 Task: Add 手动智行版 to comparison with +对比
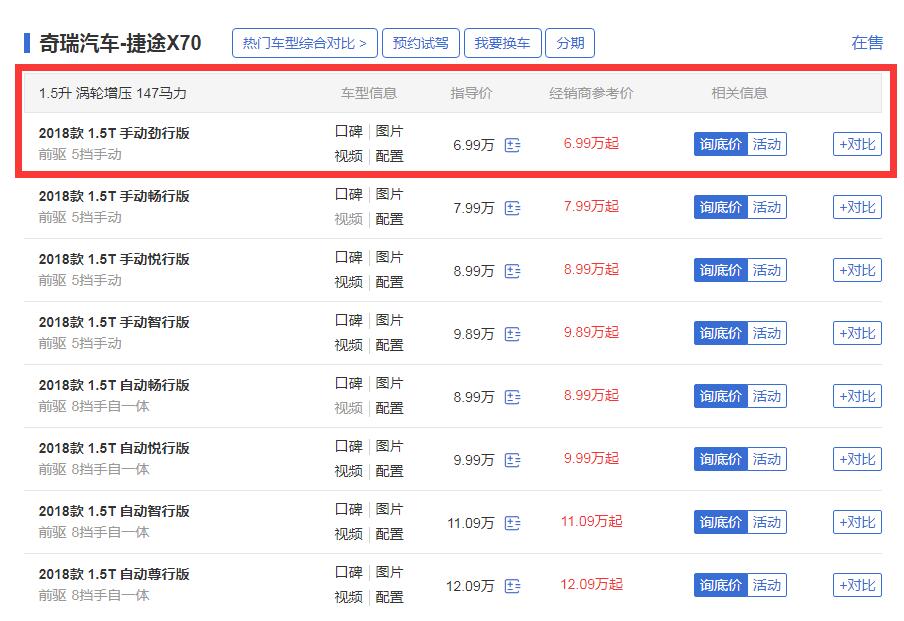[x=857, y=333]
